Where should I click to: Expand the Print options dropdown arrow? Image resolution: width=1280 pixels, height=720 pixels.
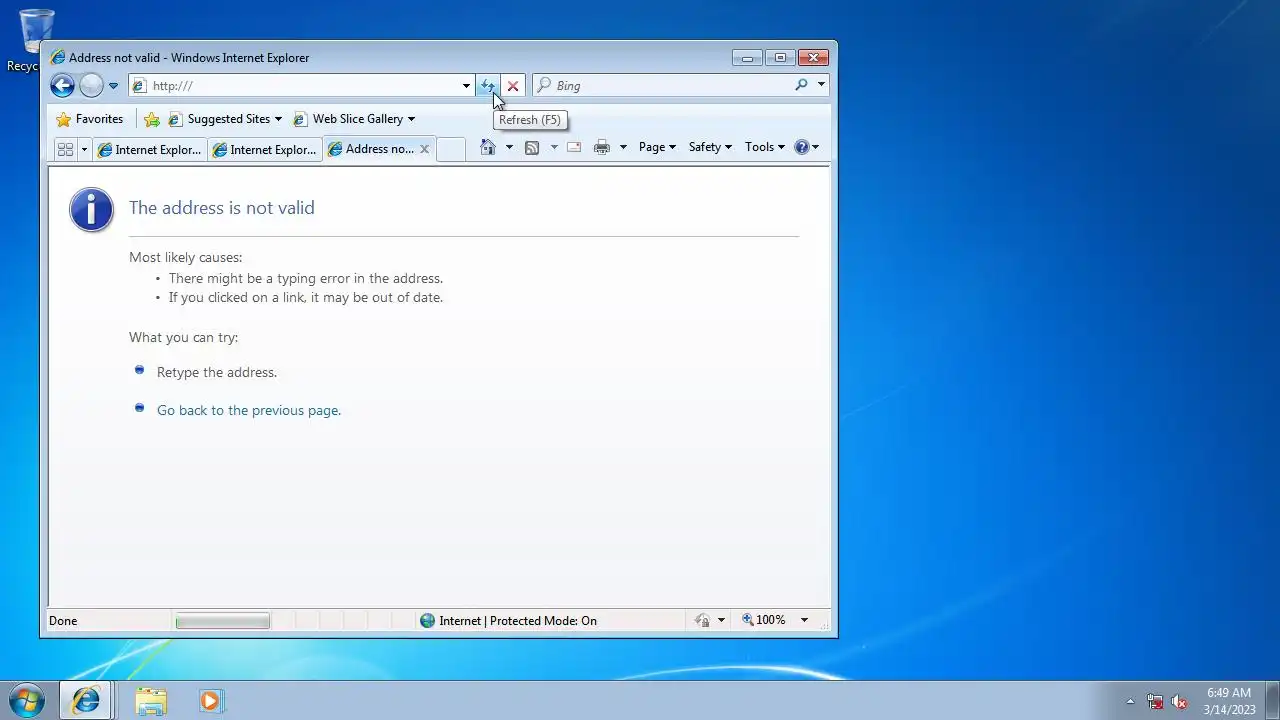click(623, 147)
